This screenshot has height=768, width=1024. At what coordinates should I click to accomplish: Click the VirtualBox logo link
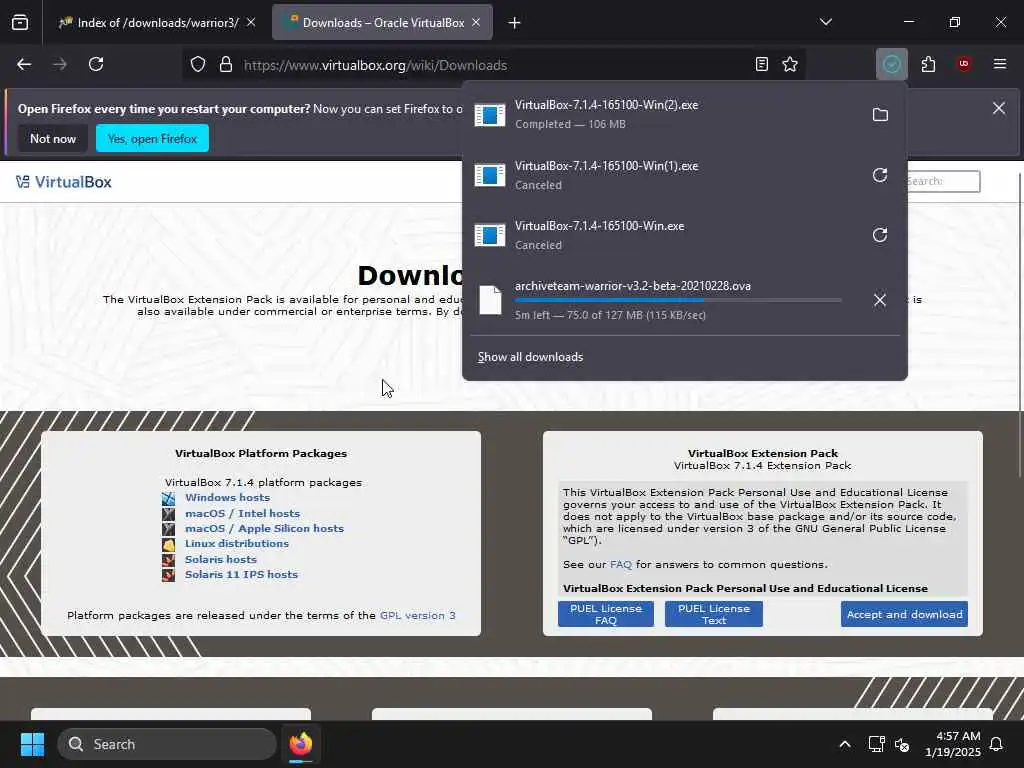[x=64, y=182]
